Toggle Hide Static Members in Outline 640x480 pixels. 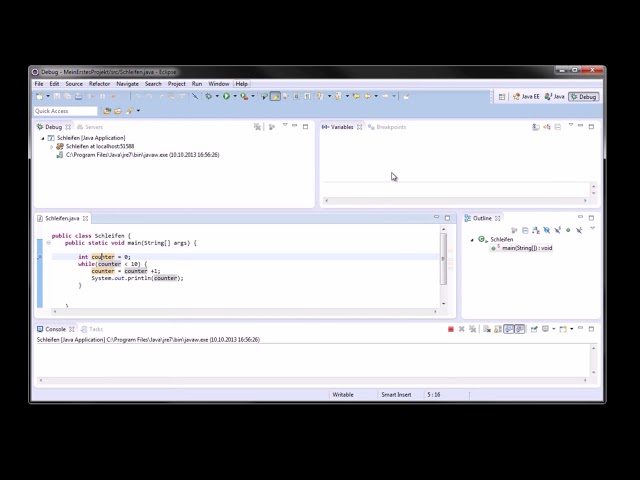tap(558, 230)
